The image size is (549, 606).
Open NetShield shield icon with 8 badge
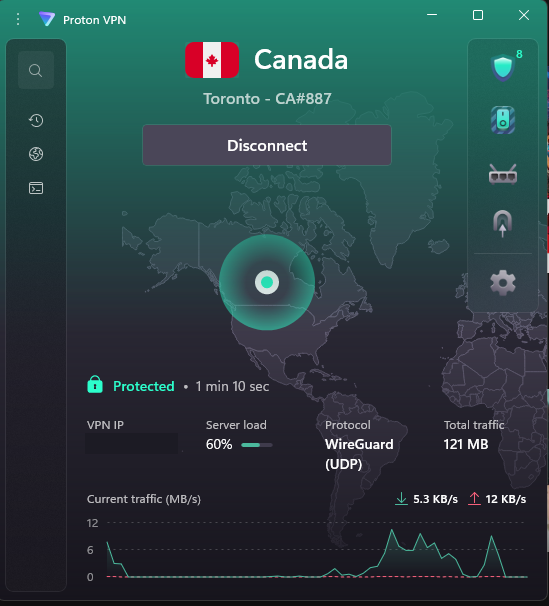[x=503, y=68]
